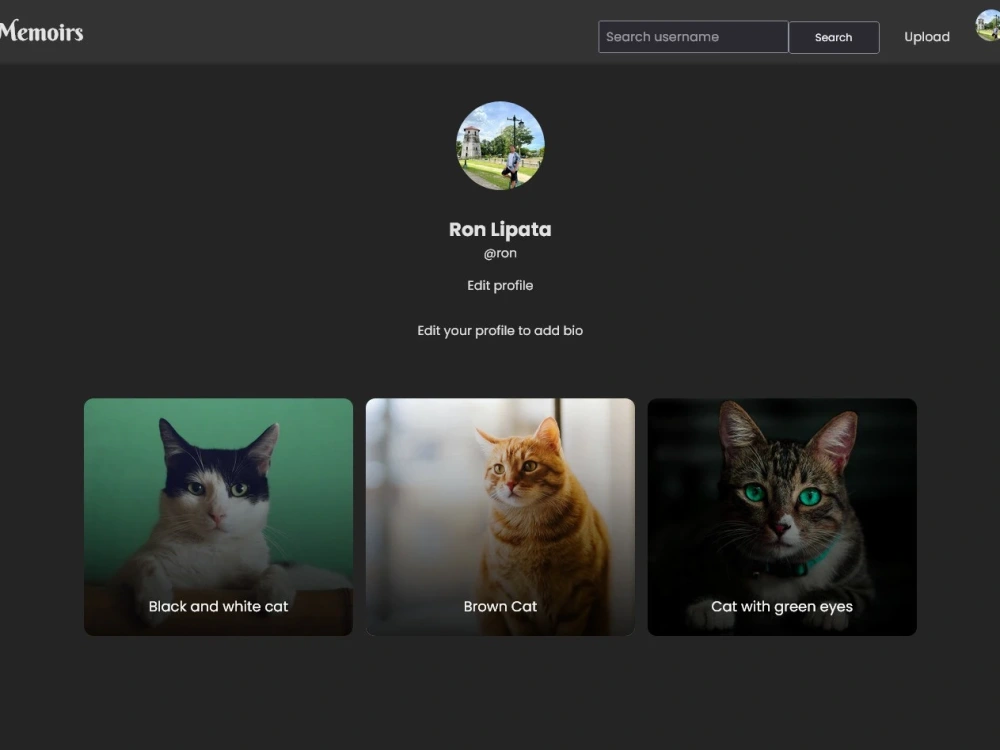Screen dimensions: 1000x750
Task: Open the Memoirs logo home link
Action: pos(41,31)
